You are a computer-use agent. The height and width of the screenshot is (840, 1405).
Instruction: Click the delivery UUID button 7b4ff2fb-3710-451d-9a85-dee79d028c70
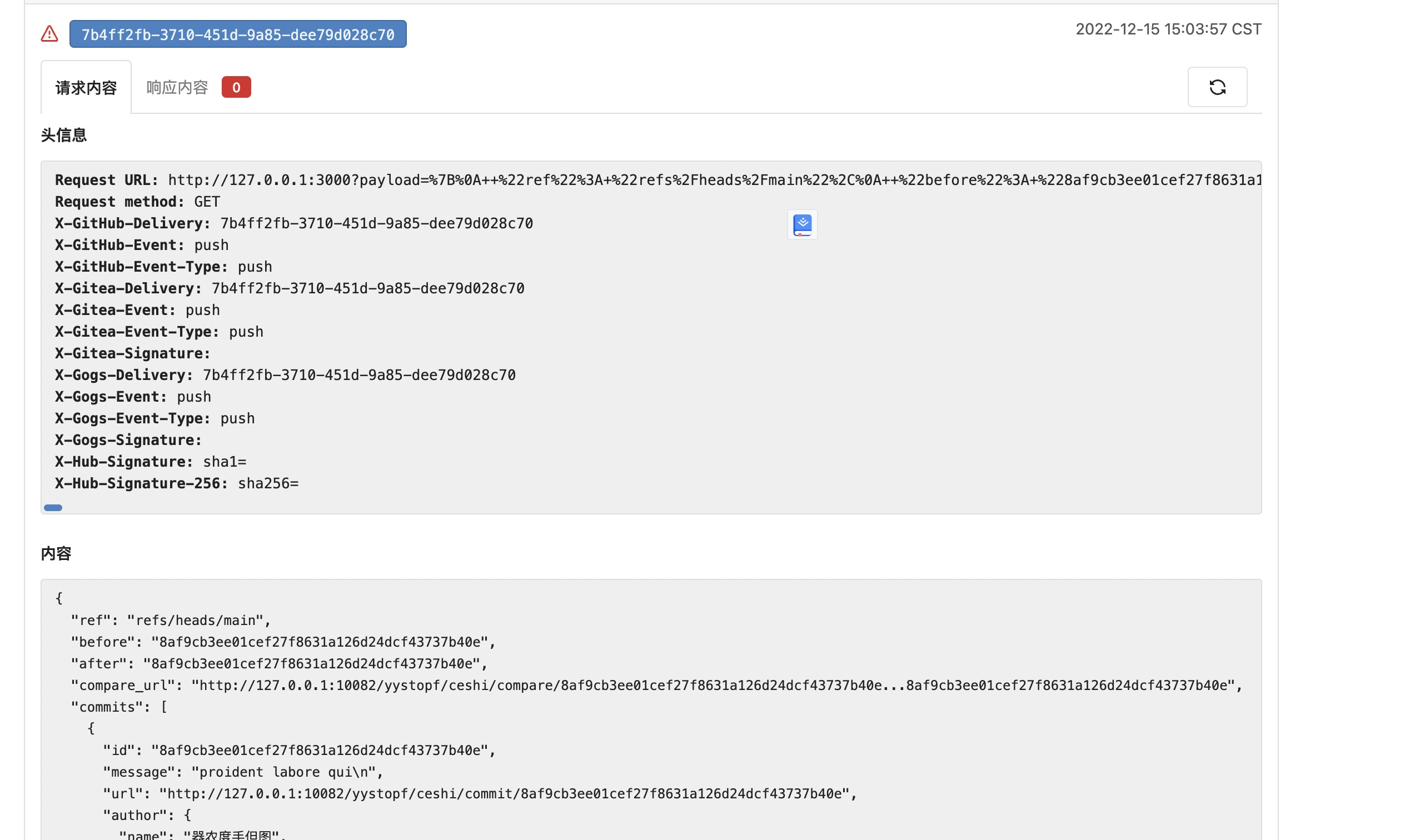[238, 34]
